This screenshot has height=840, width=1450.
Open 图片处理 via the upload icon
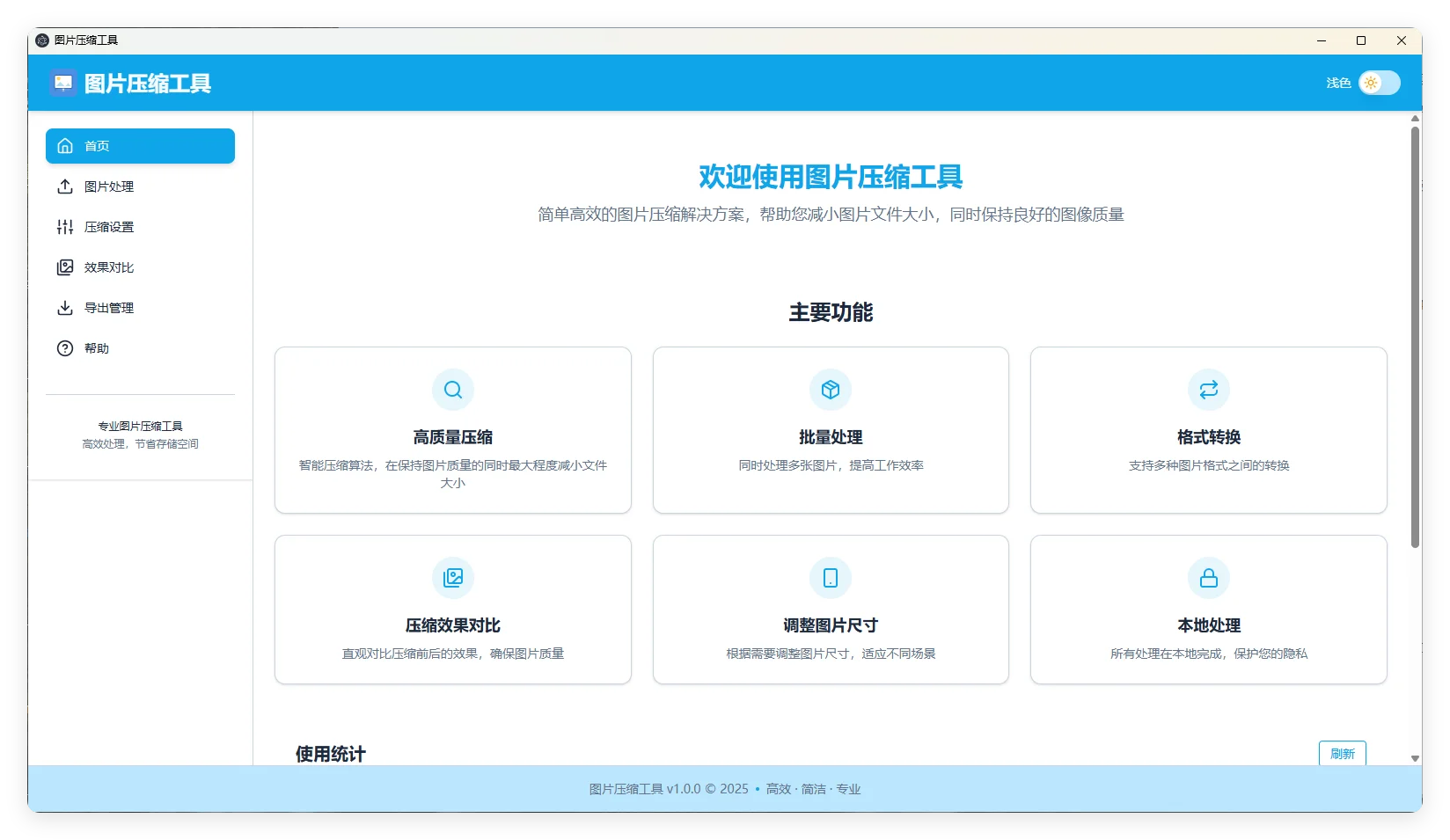tap(64, 186)
